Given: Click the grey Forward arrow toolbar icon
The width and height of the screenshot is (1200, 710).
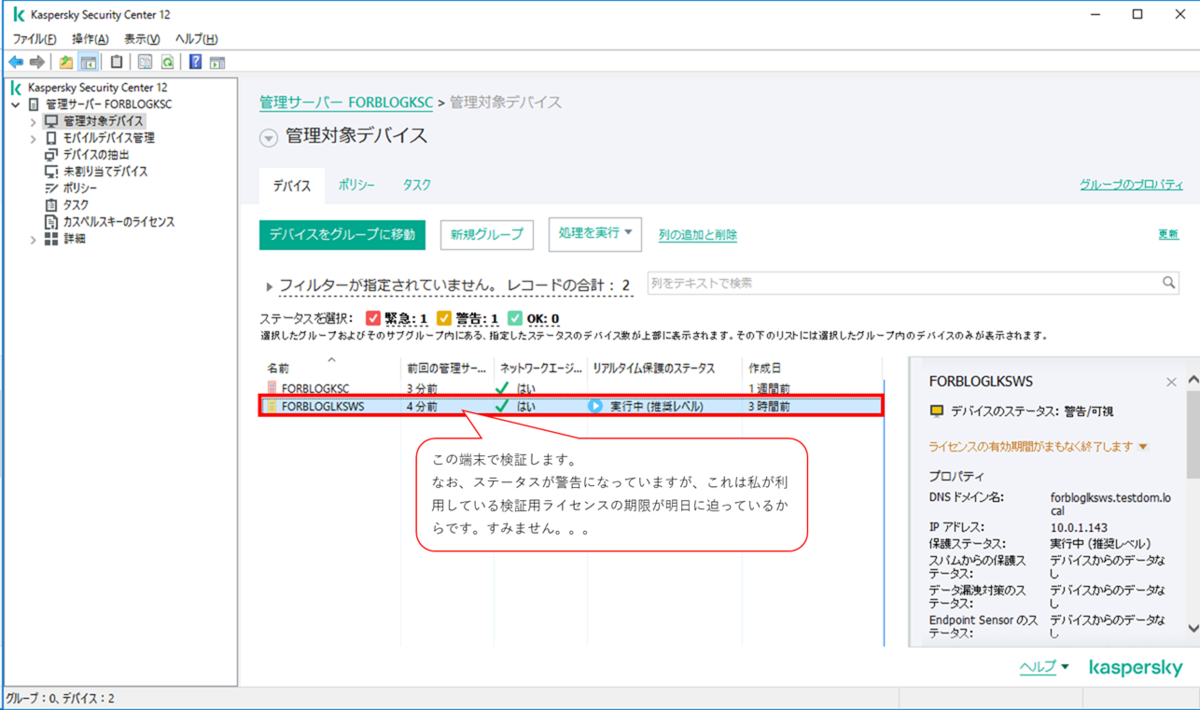Looking at the screenshot, I should [36, 61].
